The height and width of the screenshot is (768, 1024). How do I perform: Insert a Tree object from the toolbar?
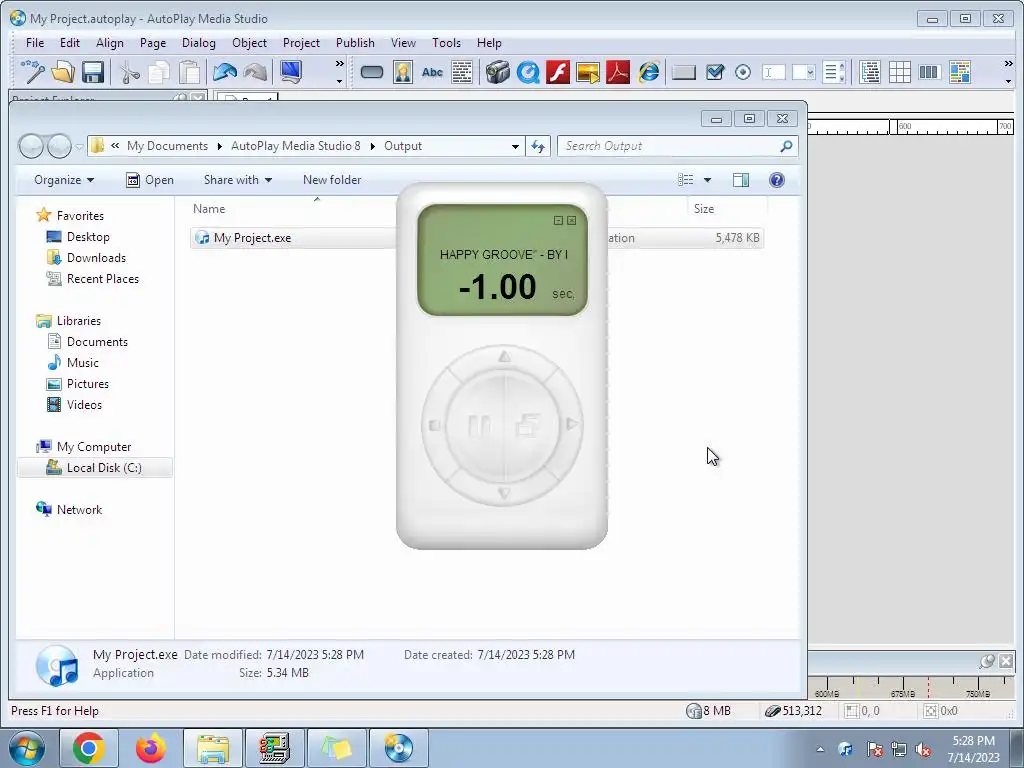[870, 72]
